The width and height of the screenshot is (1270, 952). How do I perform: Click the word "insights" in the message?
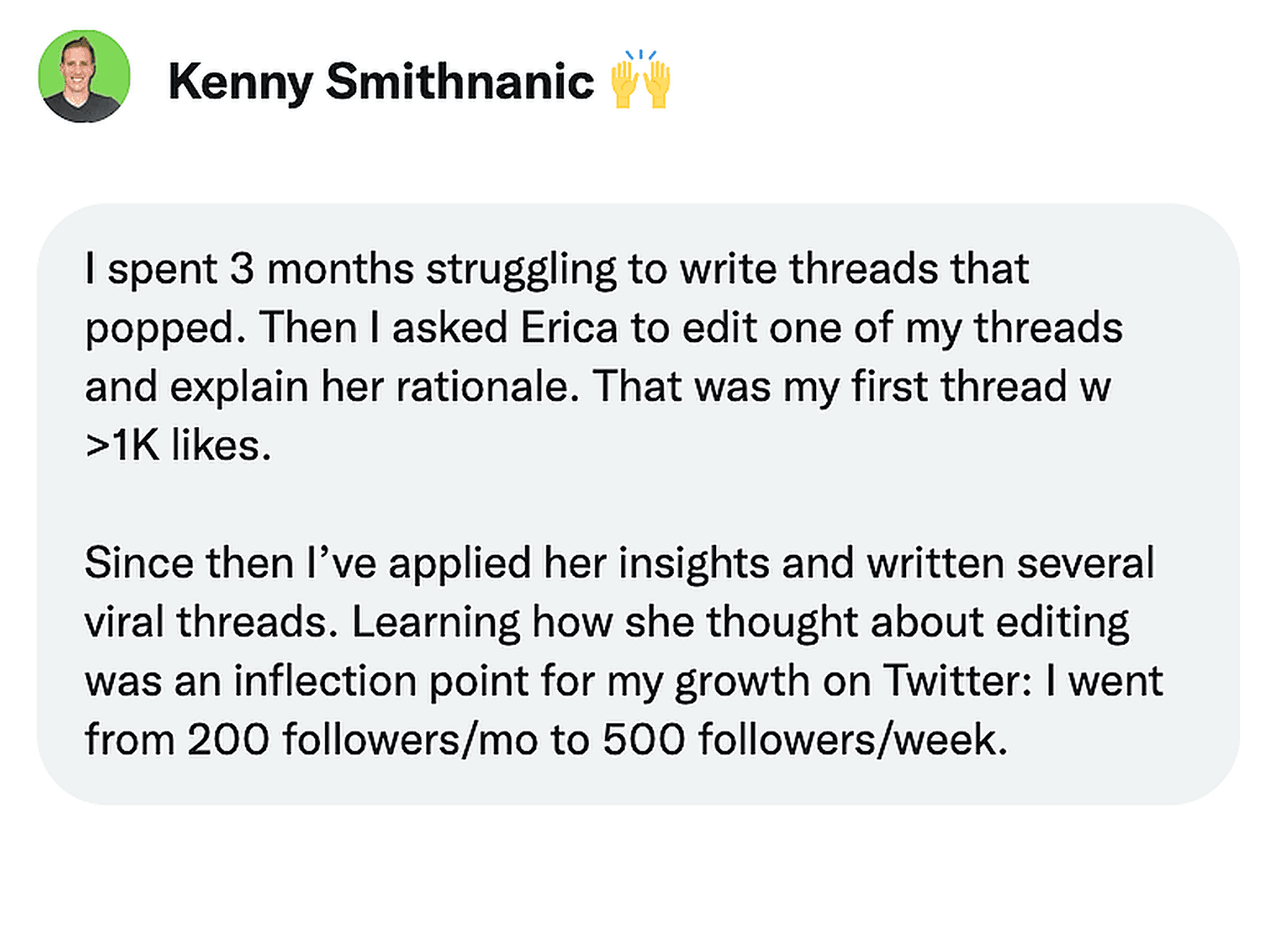tap(694, 564)
